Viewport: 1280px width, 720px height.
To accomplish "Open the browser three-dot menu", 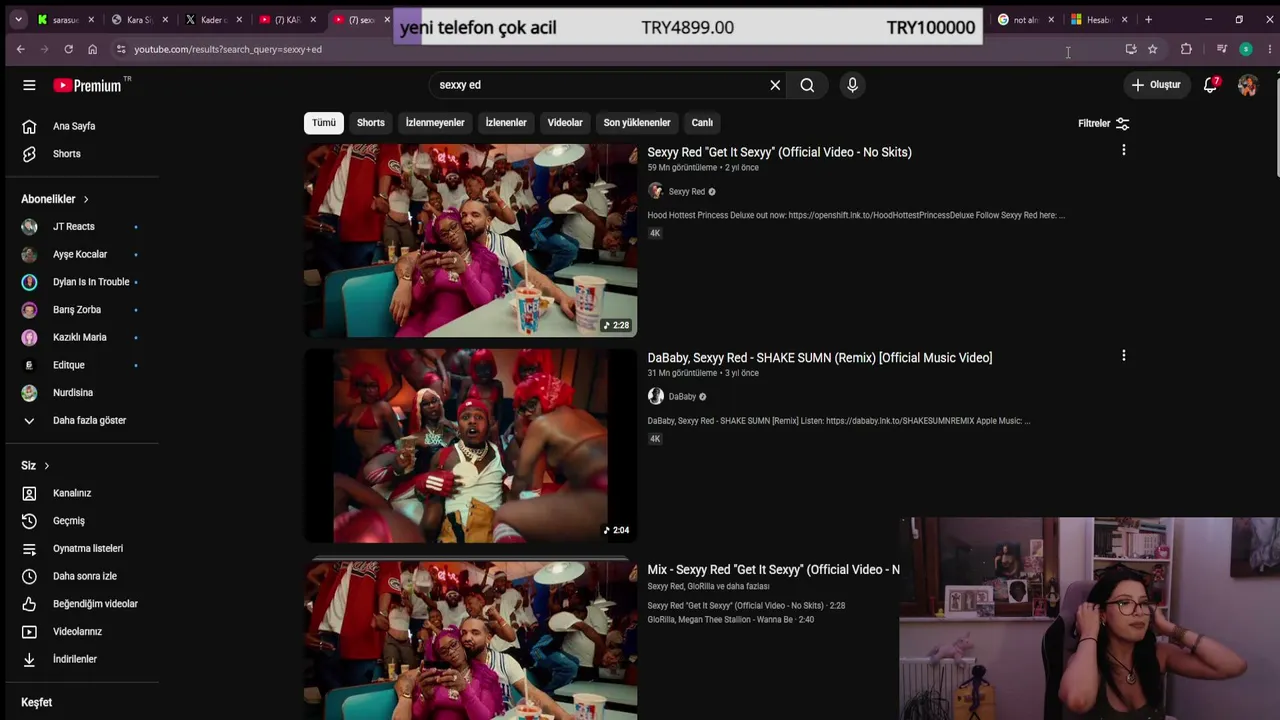I will point(1270,49).
